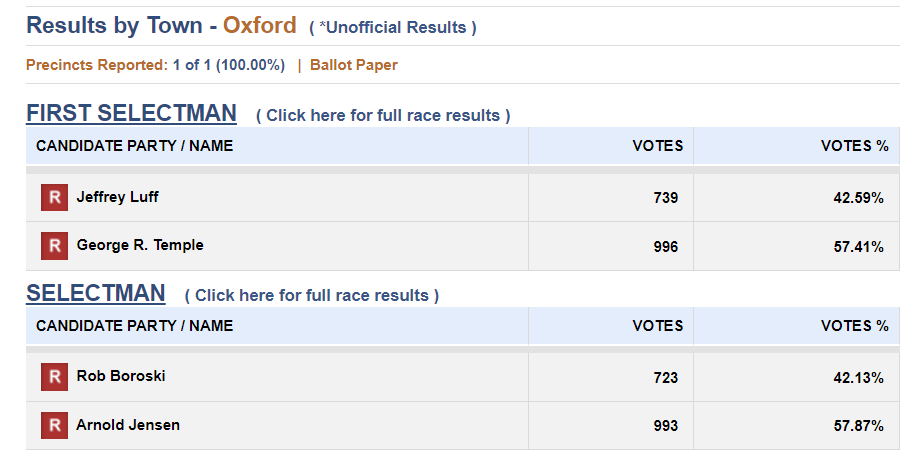This screenshot has width=907, height=456.
Task: Click VOTES % column header in Selectman table
Action: point(854,326)
